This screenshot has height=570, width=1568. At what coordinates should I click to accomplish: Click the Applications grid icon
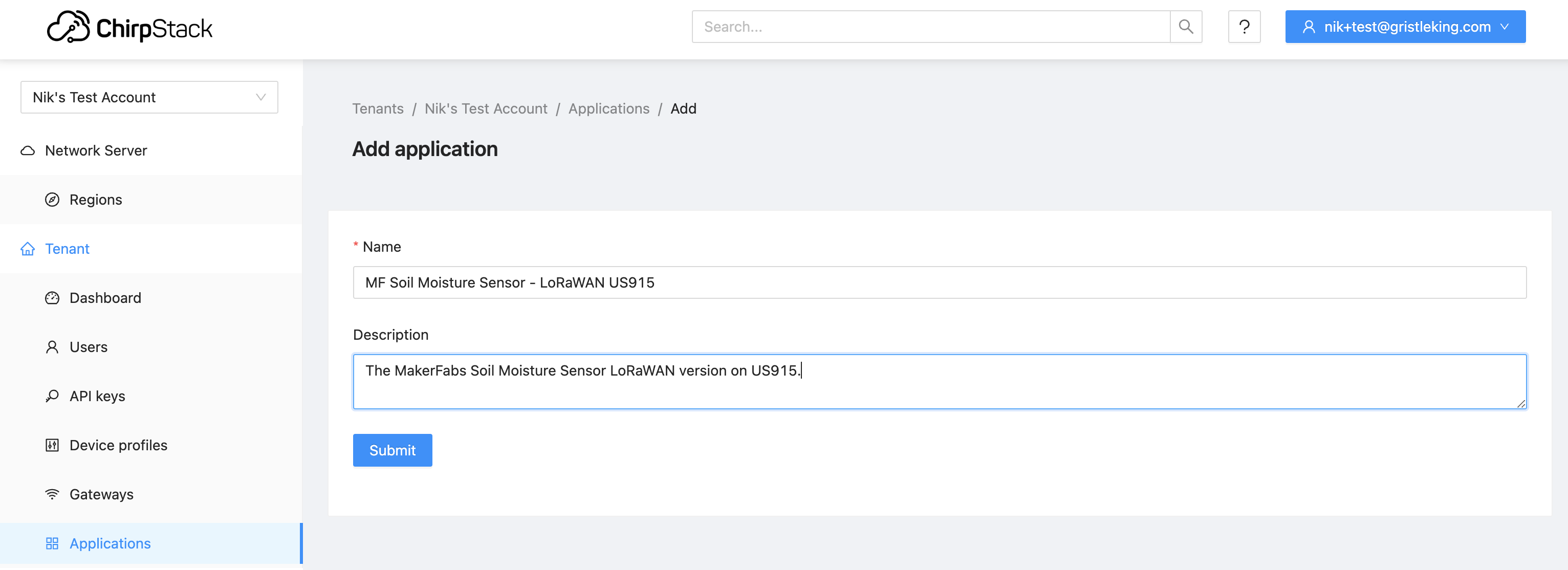point(52,543)
